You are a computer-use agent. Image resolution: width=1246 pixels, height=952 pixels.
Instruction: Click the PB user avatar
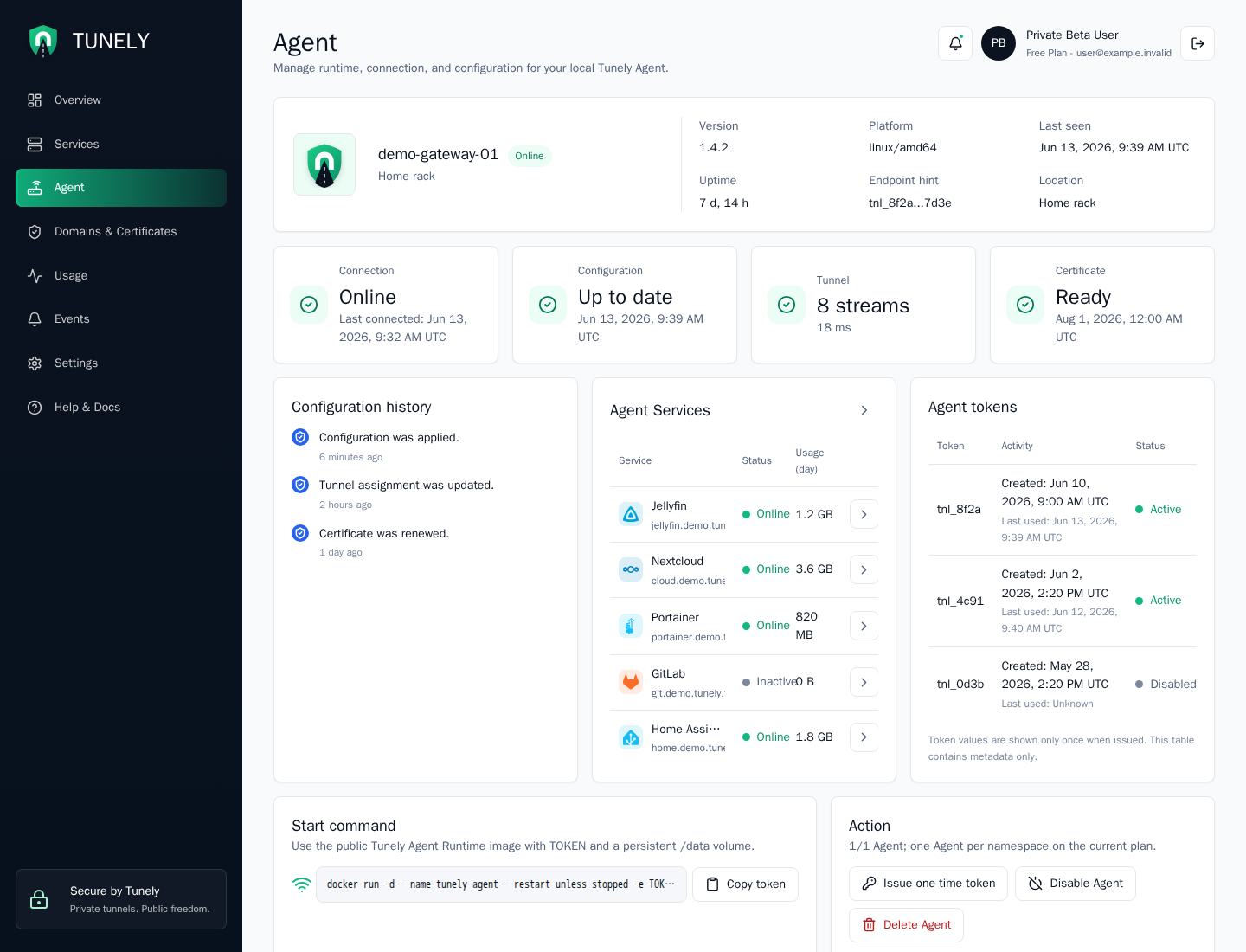999,43
